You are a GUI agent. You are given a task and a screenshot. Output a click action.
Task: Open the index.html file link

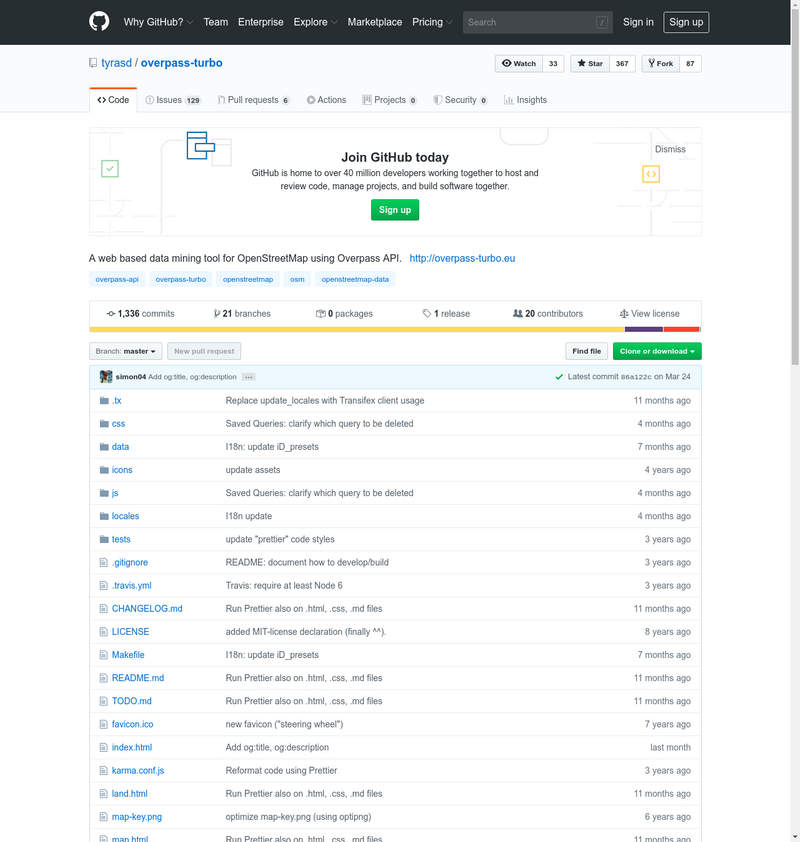(x=132, y=747)
